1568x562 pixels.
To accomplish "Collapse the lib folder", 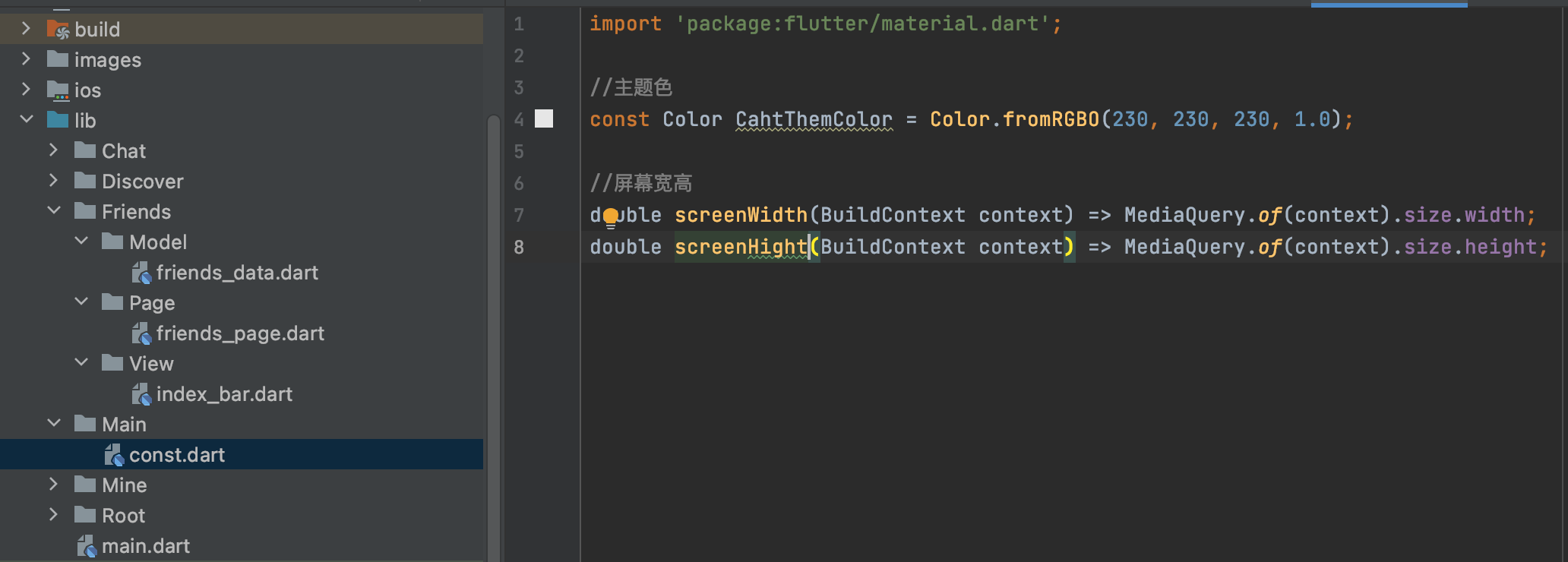I will [x=26, y=120].
